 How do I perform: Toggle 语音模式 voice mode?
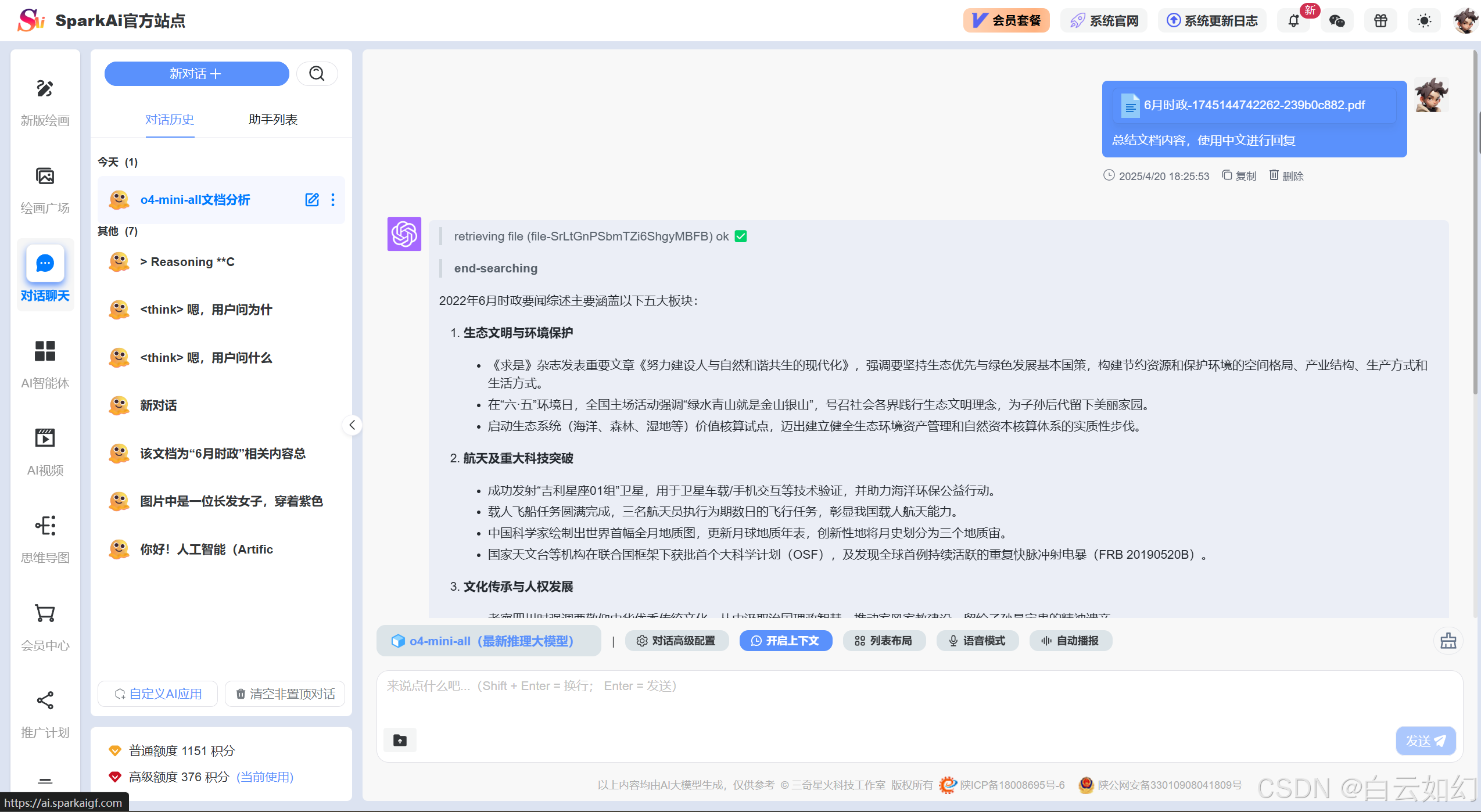point(977,641)
